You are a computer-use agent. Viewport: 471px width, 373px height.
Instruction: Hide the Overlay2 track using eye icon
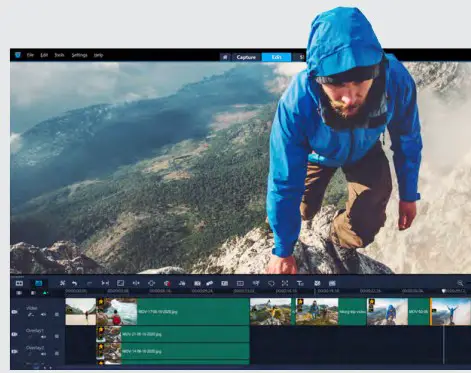click(15, 351)
